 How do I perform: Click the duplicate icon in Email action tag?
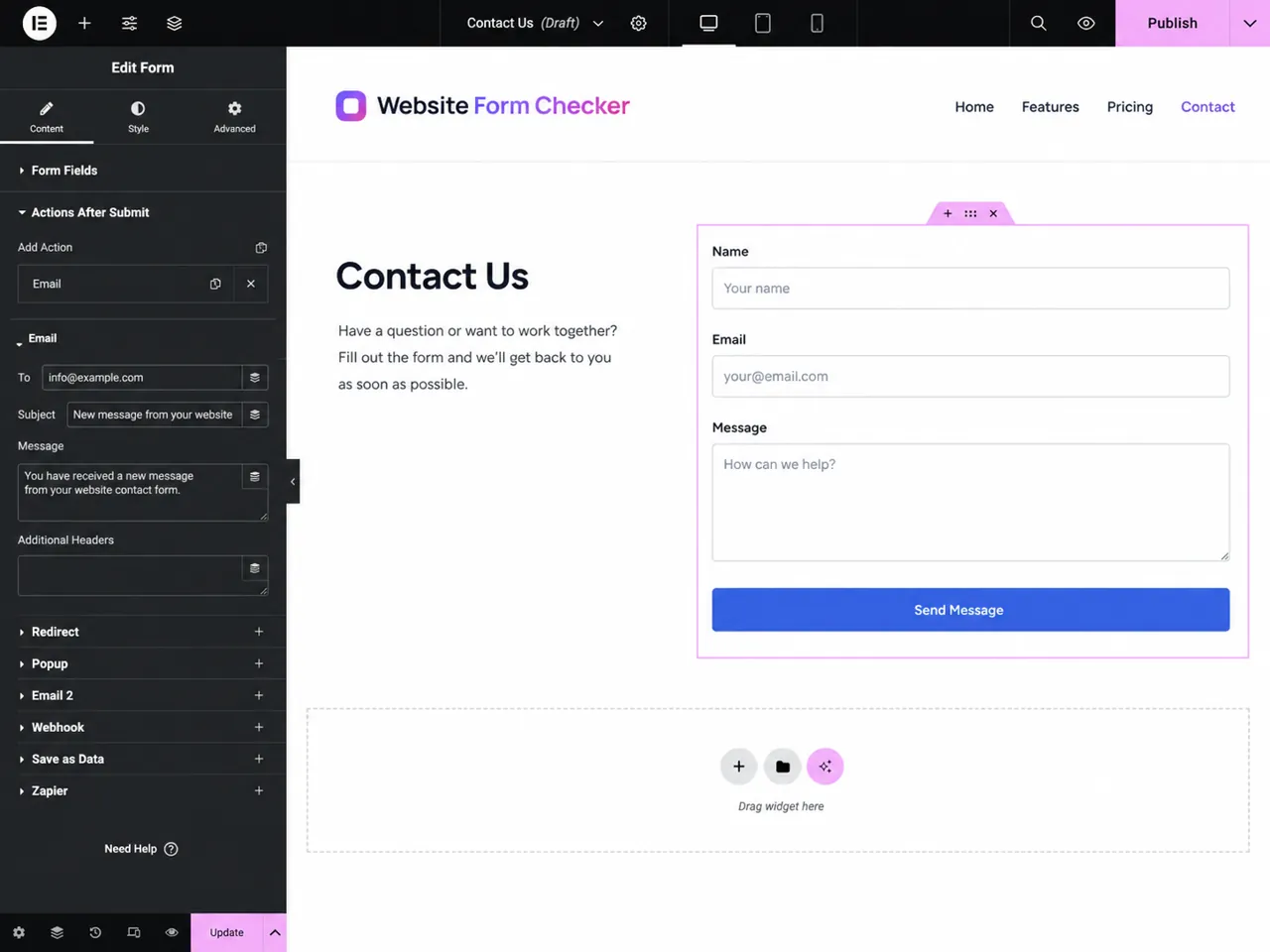tap(215, 284)
